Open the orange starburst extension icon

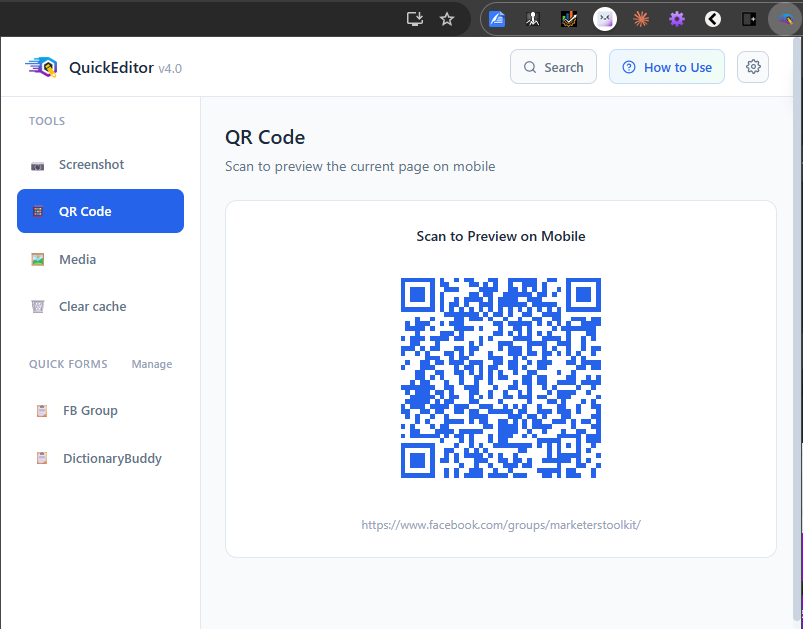click(x=641, y=19)
